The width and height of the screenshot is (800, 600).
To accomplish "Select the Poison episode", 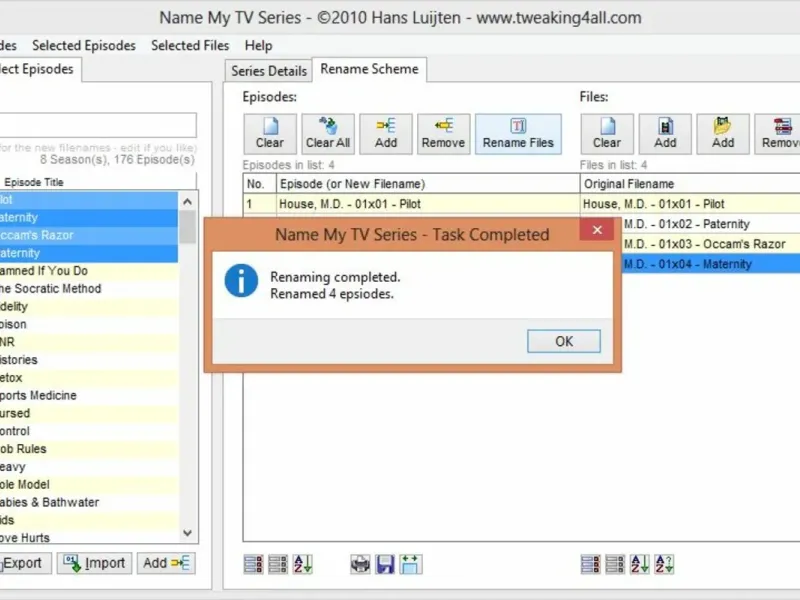I will pyautogui.click(x=89, y=324).
